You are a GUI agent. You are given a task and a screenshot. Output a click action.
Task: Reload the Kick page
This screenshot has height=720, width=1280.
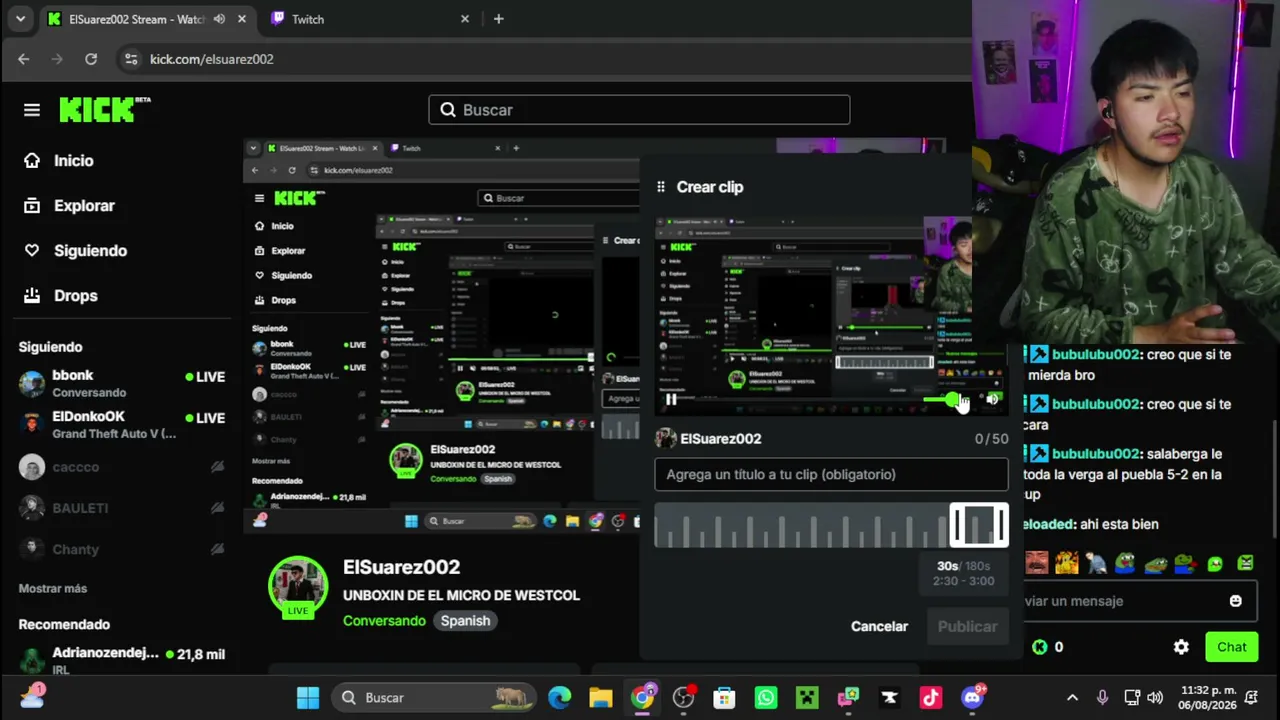(91, 59)
